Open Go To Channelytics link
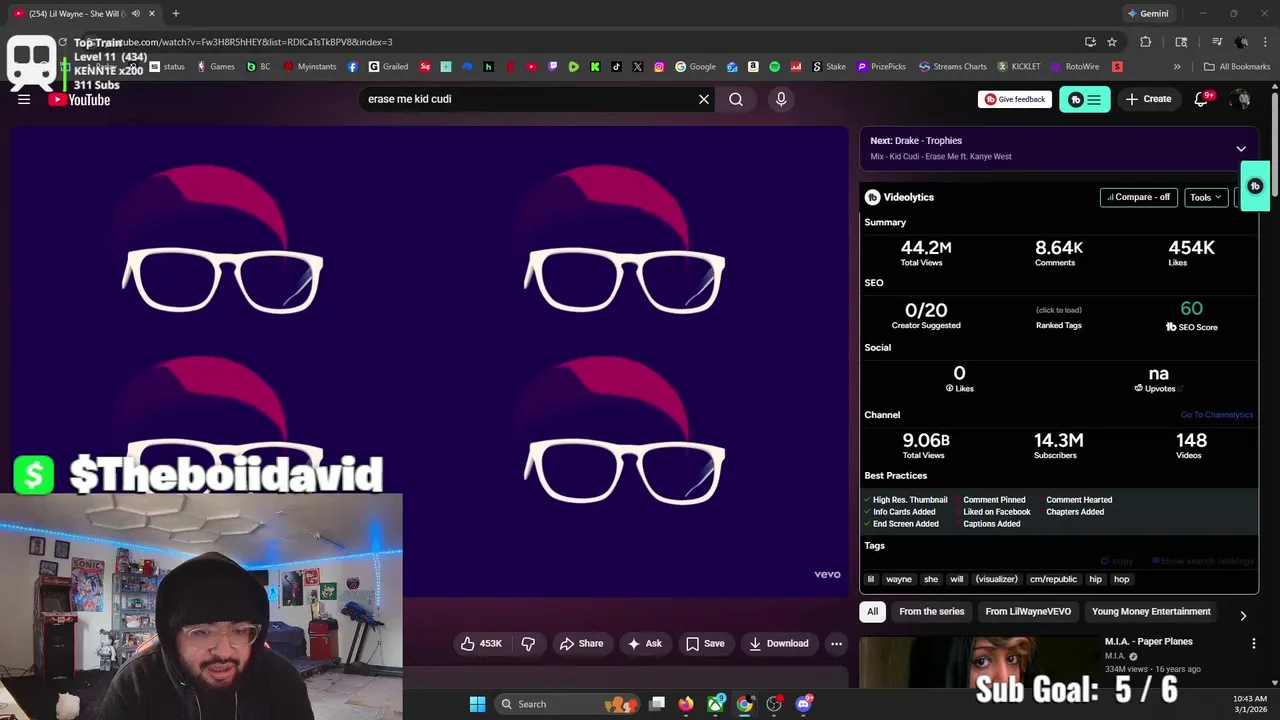Viewport: 1280px width, 720px height. tap(1216, 415)
